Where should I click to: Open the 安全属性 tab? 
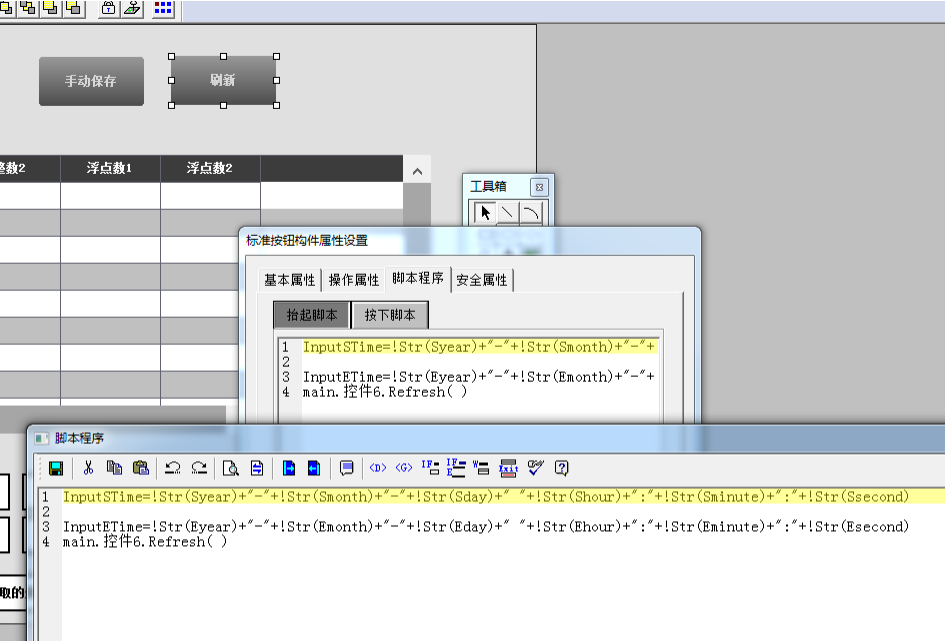(484, 280)
